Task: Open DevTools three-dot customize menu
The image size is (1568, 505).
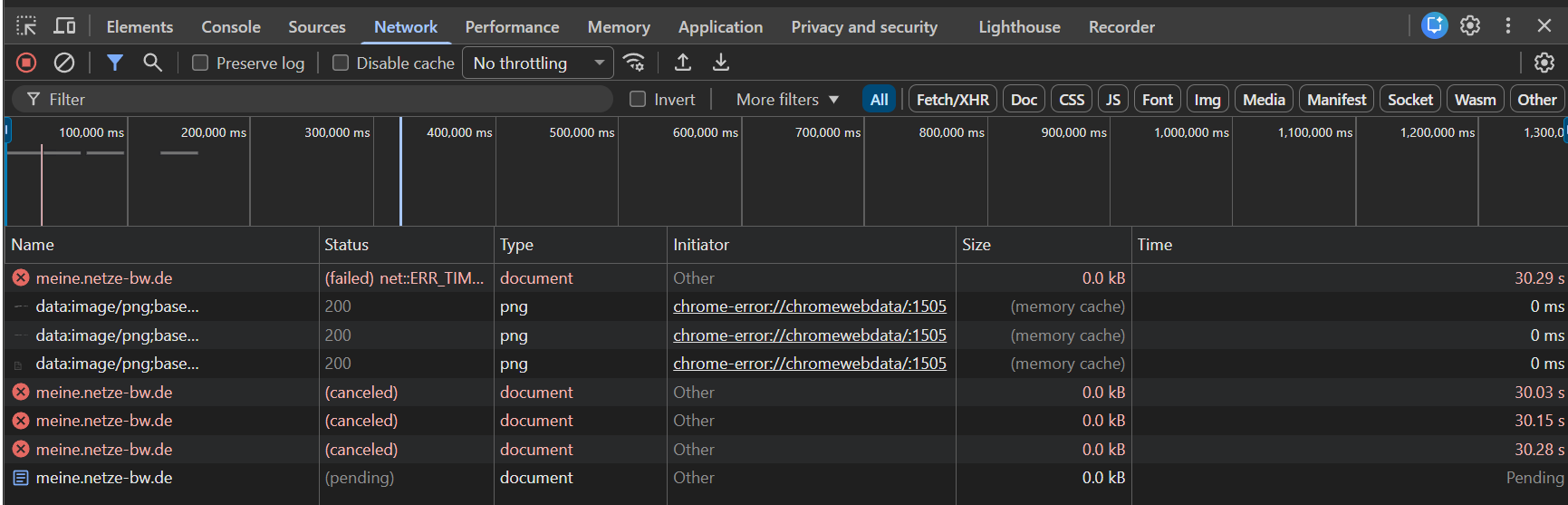Action: point(1508,26)
